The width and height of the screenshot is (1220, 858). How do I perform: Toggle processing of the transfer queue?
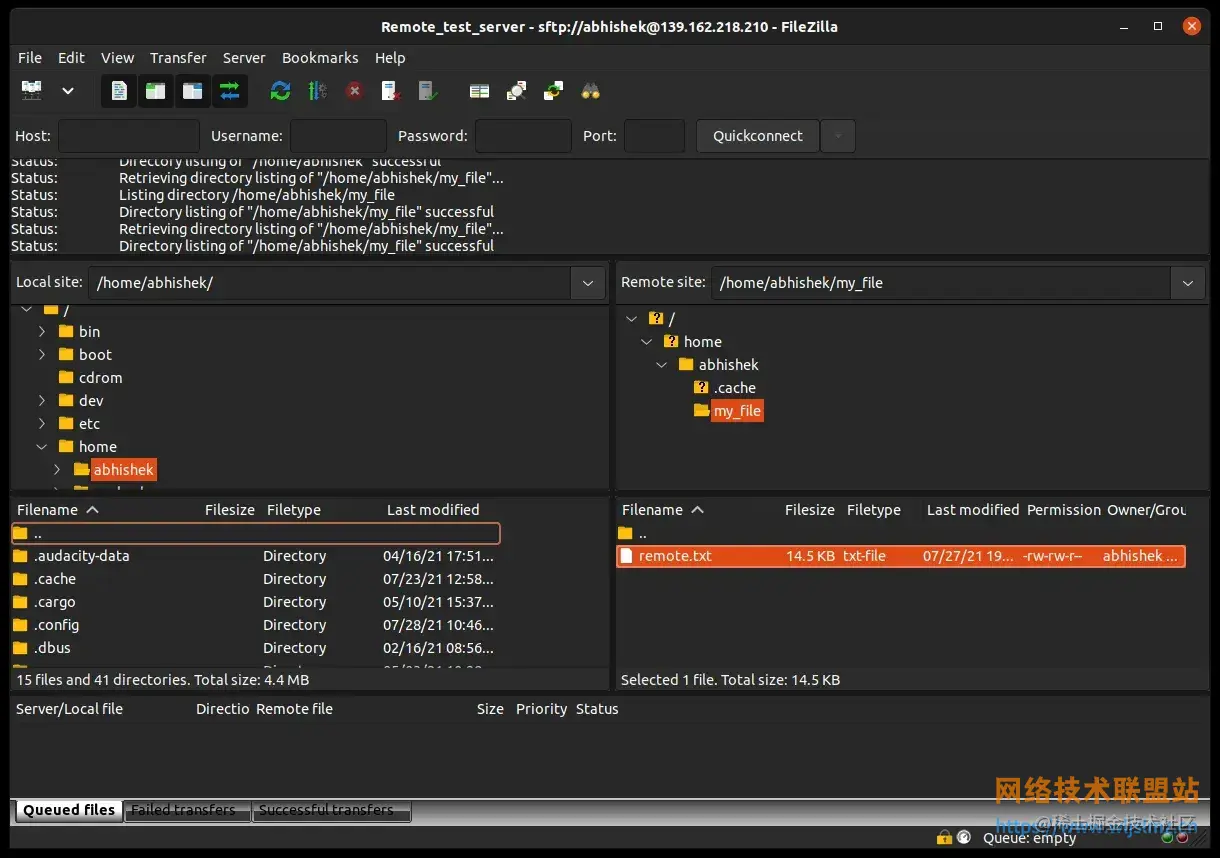[317, 91]
